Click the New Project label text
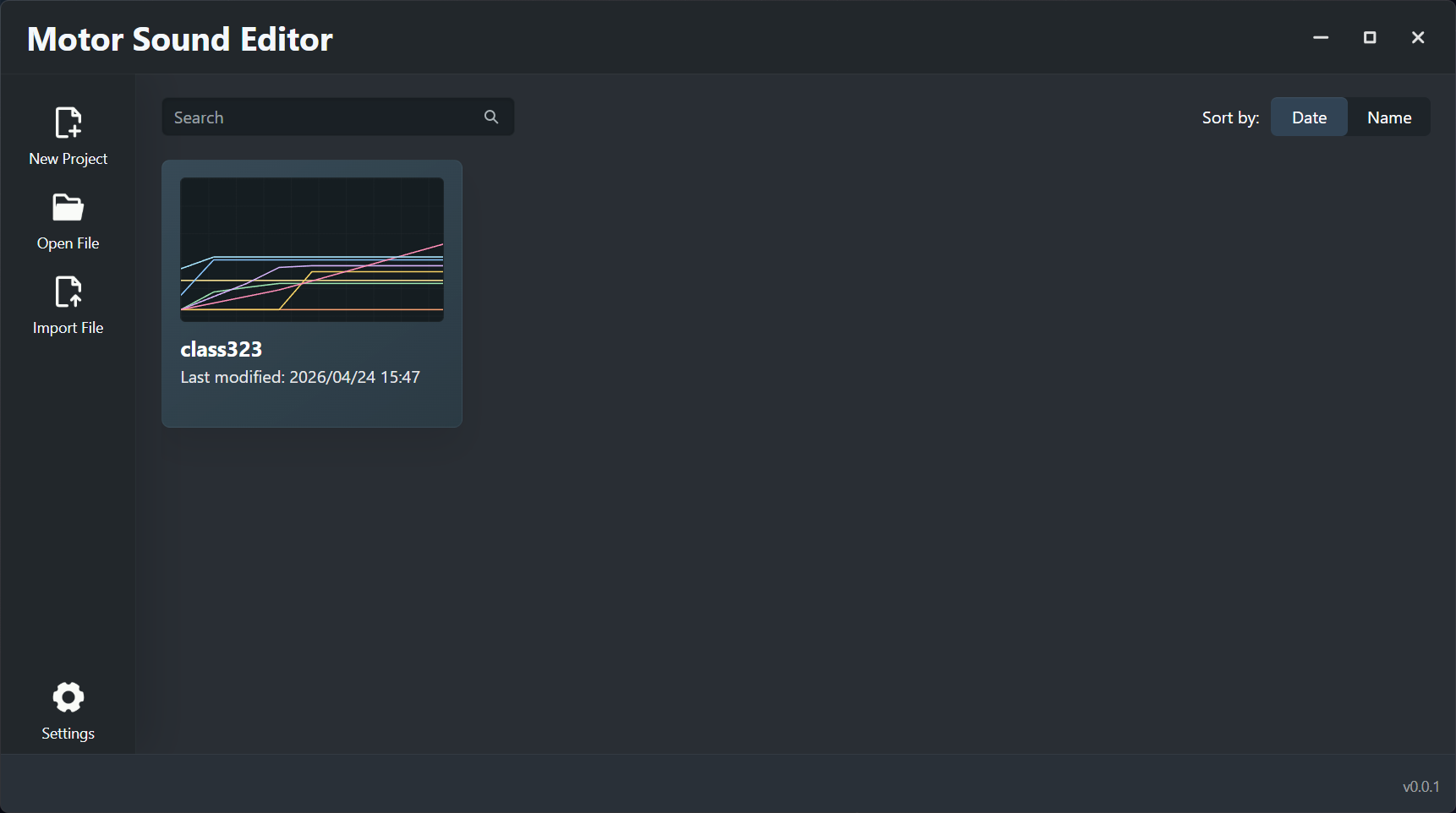This screenshot has width=1456, height=813. point(68,158)
